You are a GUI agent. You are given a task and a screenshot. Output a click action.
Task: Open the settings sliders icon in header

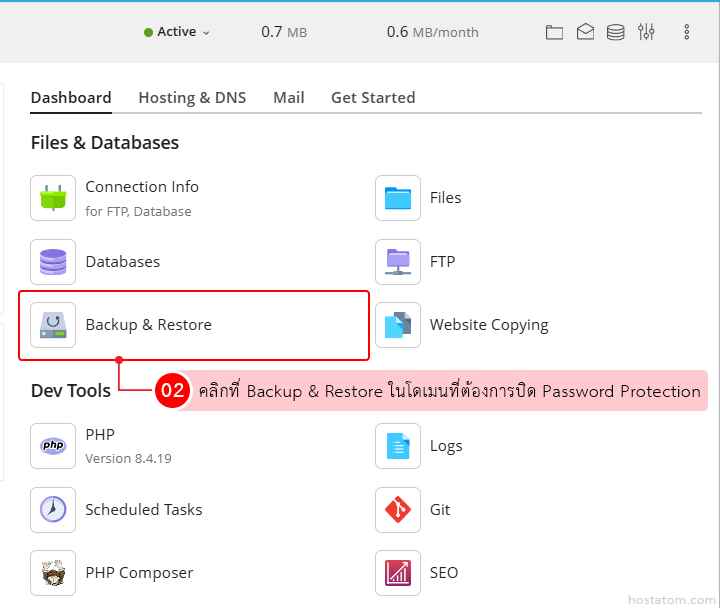pyautogui.click(x=646, y=32)
